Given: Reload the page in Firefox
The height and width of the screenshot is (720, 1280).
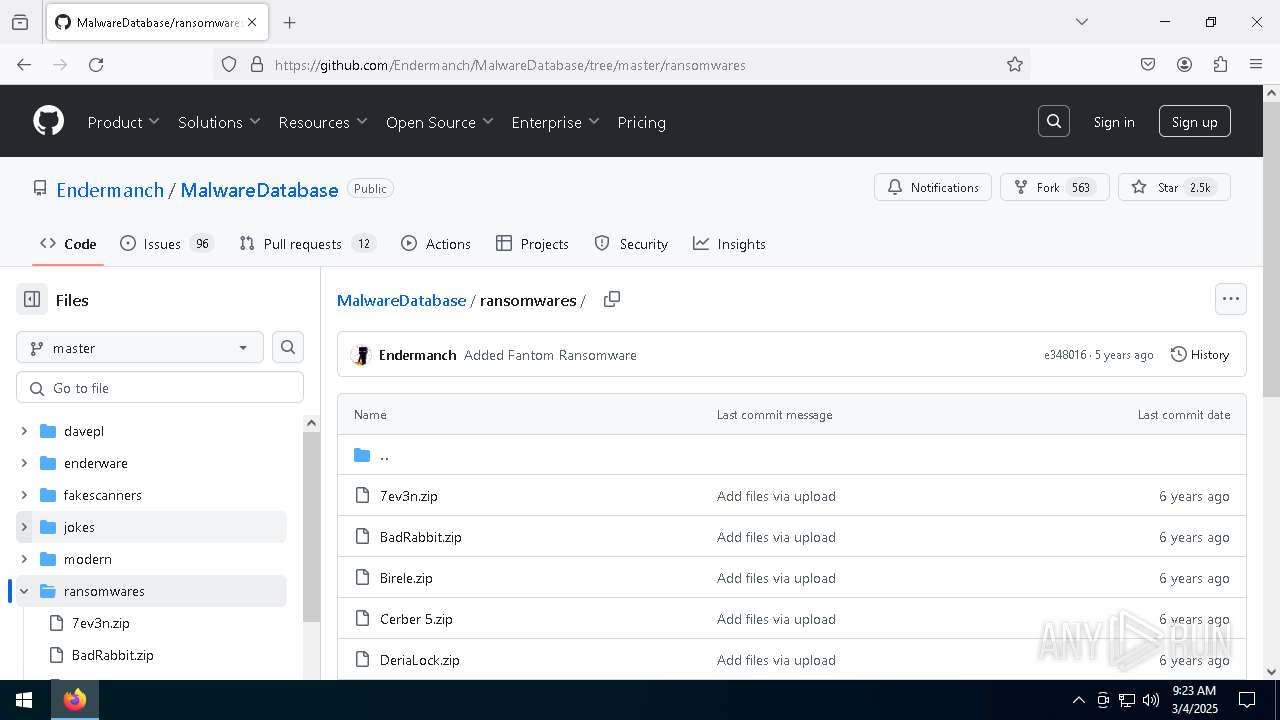Looking at the screenshot, I should pos(96,64).
